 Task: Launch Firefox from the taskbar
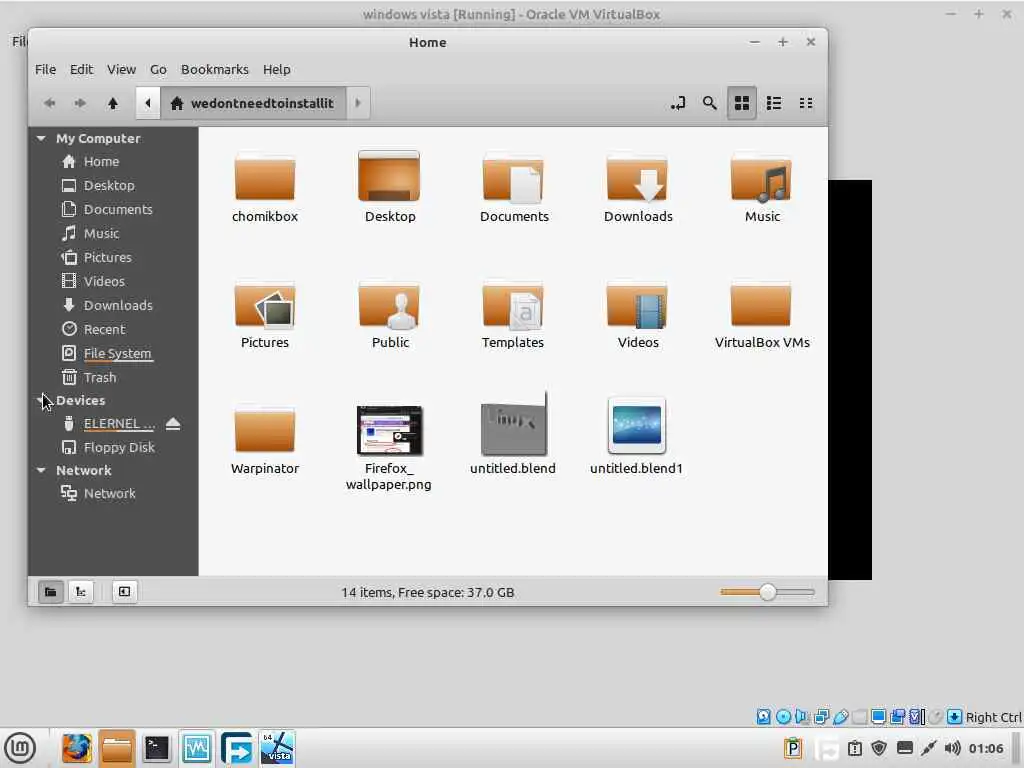[76, 748]
